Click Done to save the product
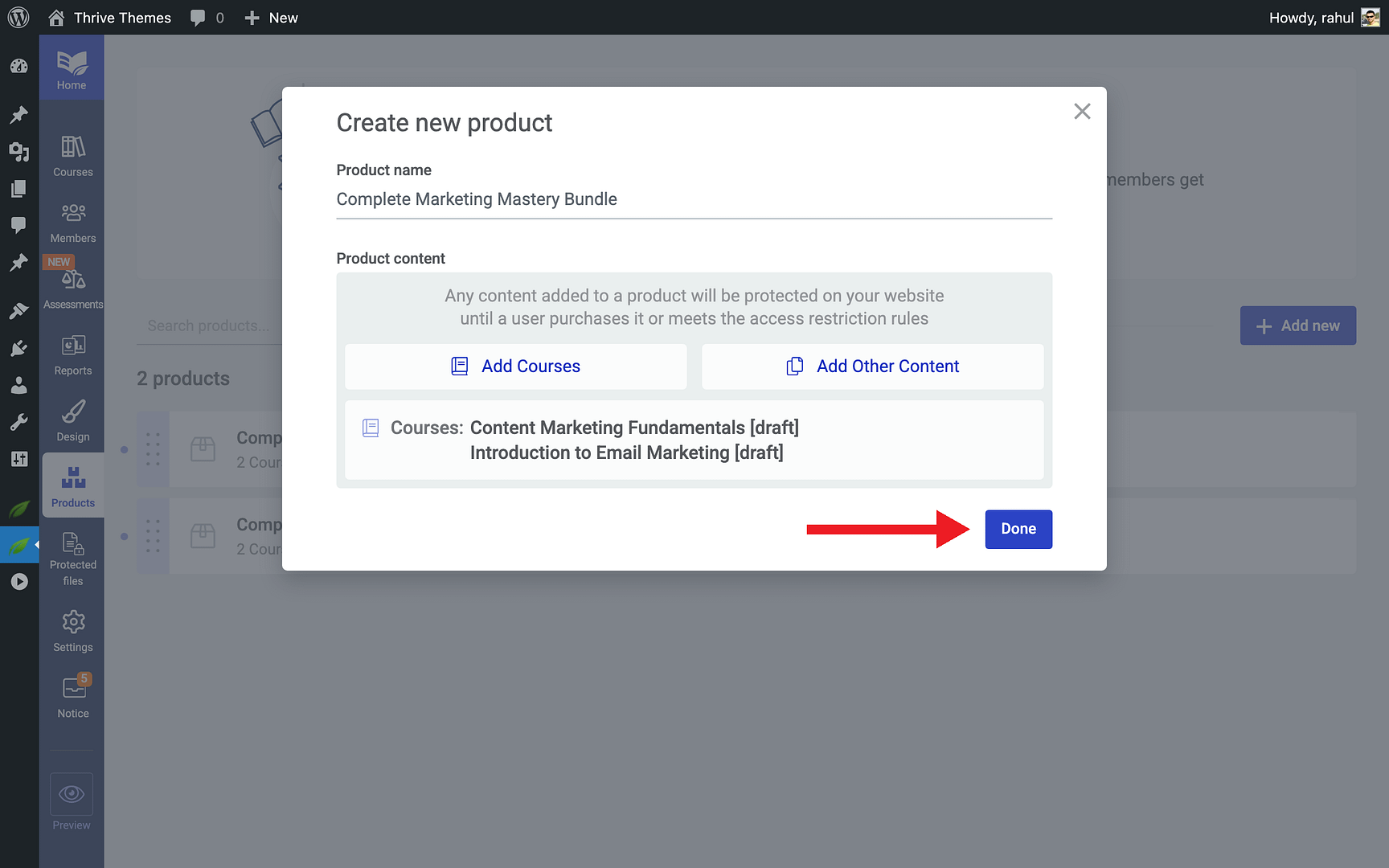1389x868 pixels. (1018, 529)
